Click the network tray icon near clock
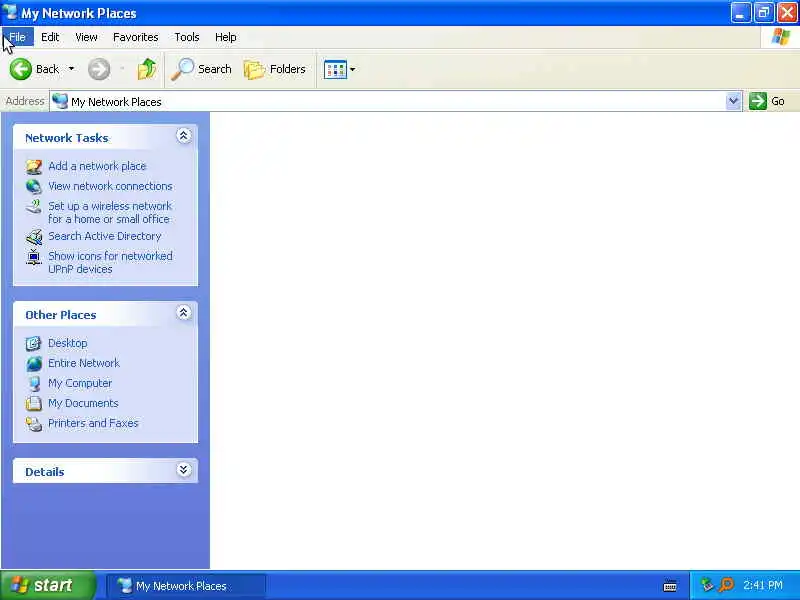This screenshot has height=600, width=800. click(x=707, y=585)
